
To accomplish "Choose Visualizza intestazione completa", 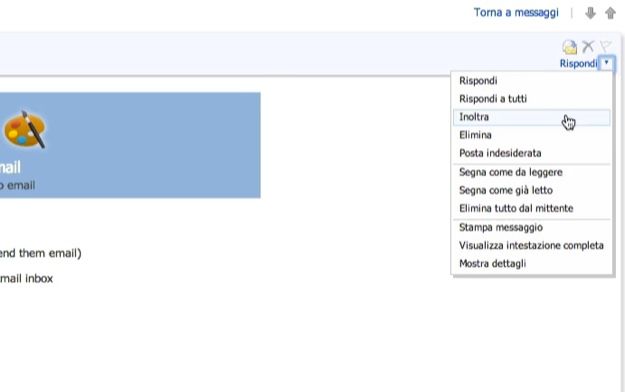I will [x=532, y=245].
